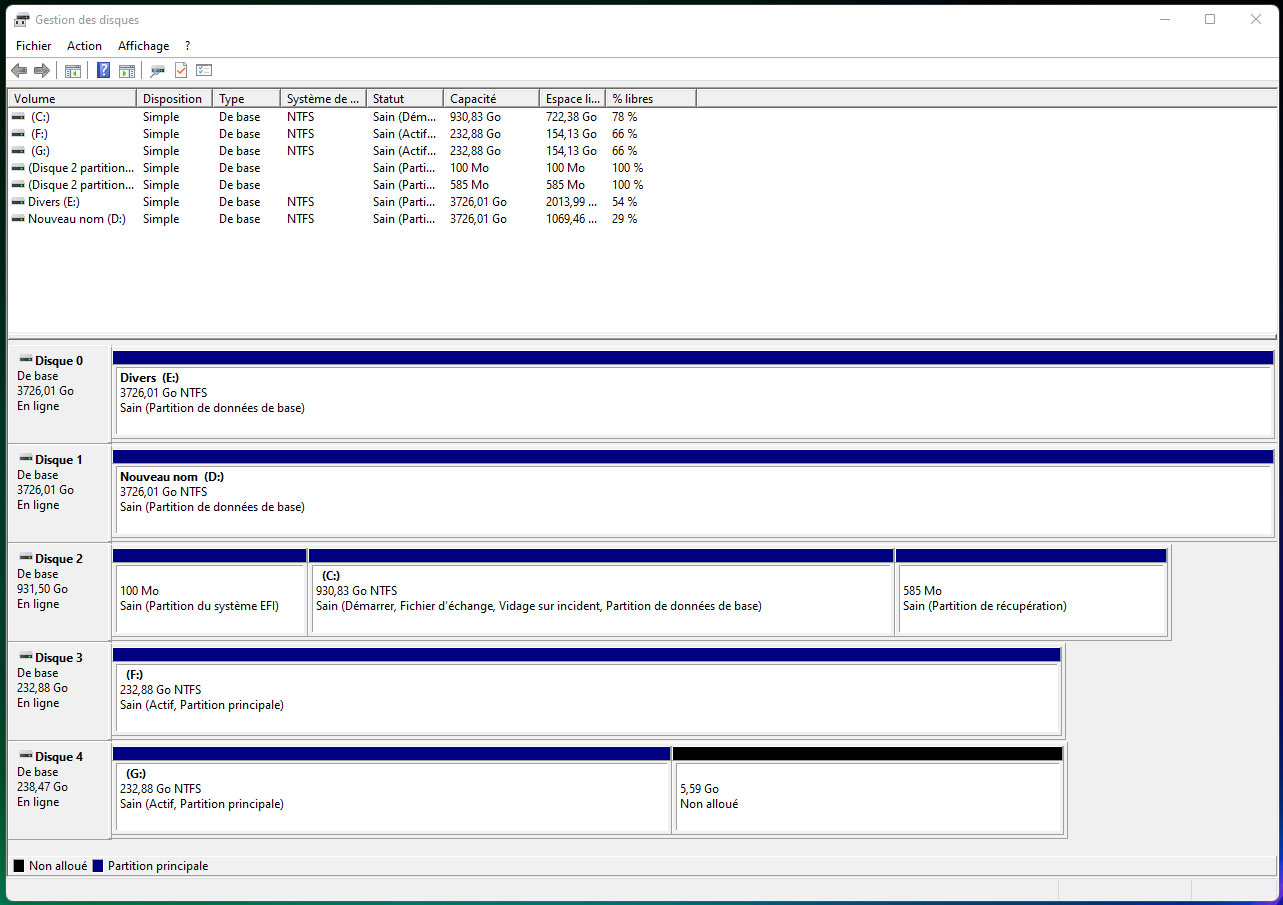Select the 585 Mo recovery partition block
This screenshot has width=1283, height=905.
(1032, 592)
